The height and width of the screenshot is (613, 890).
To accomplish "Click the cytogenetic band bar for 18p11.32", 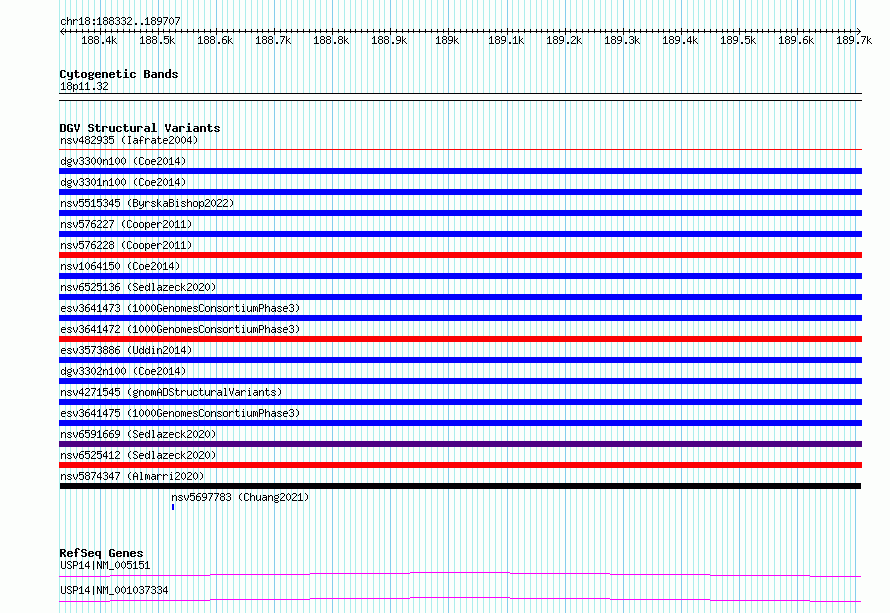I will (460, 97).
